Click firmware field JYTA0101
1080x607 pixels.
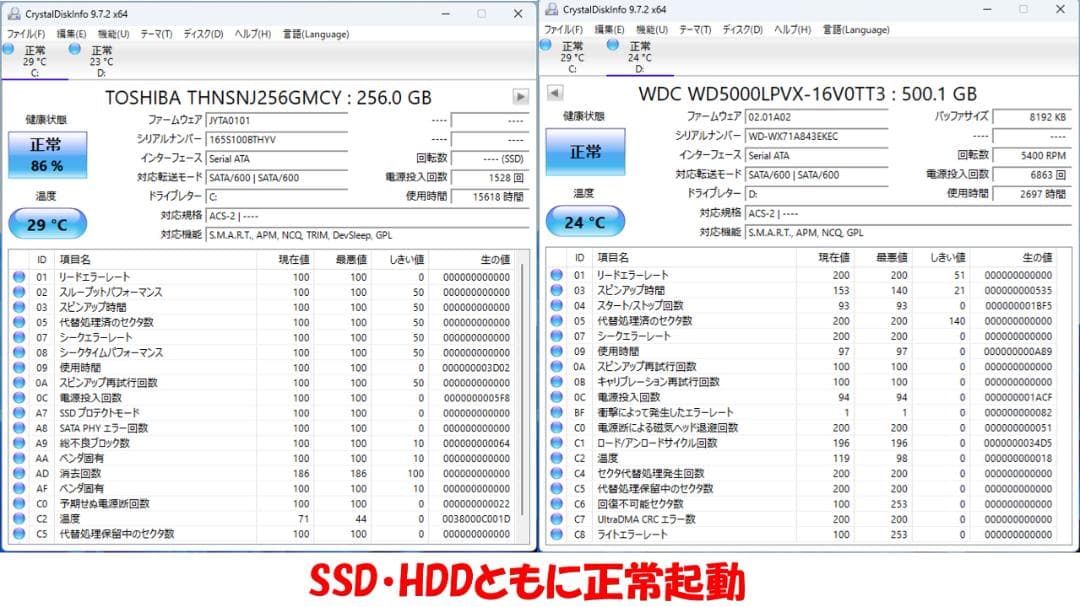276,120
